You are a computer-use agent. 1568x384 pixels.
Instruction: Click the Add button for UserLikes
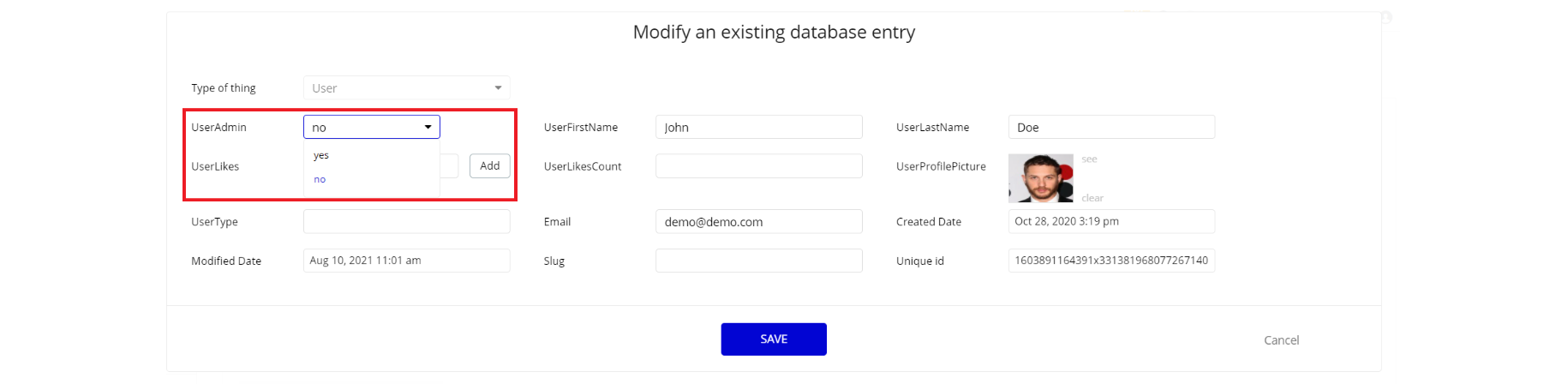(490, 166)
